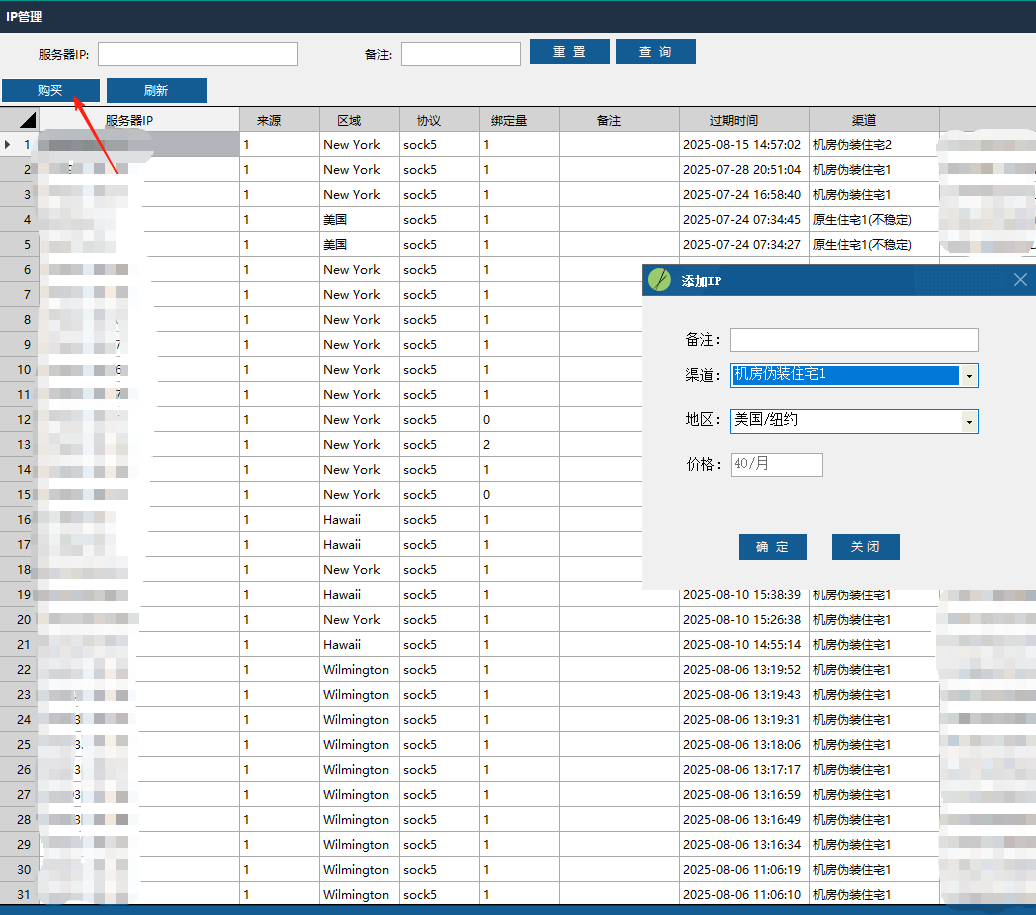Select row 1 header with arrow indicator

(x=19, y=145)
